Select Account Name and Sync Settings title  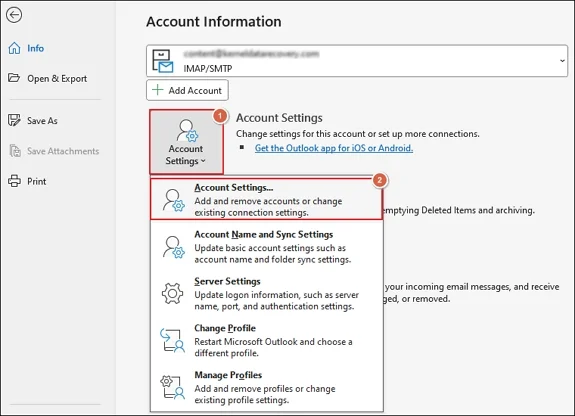pyautogui.click(x=264, y=234)
